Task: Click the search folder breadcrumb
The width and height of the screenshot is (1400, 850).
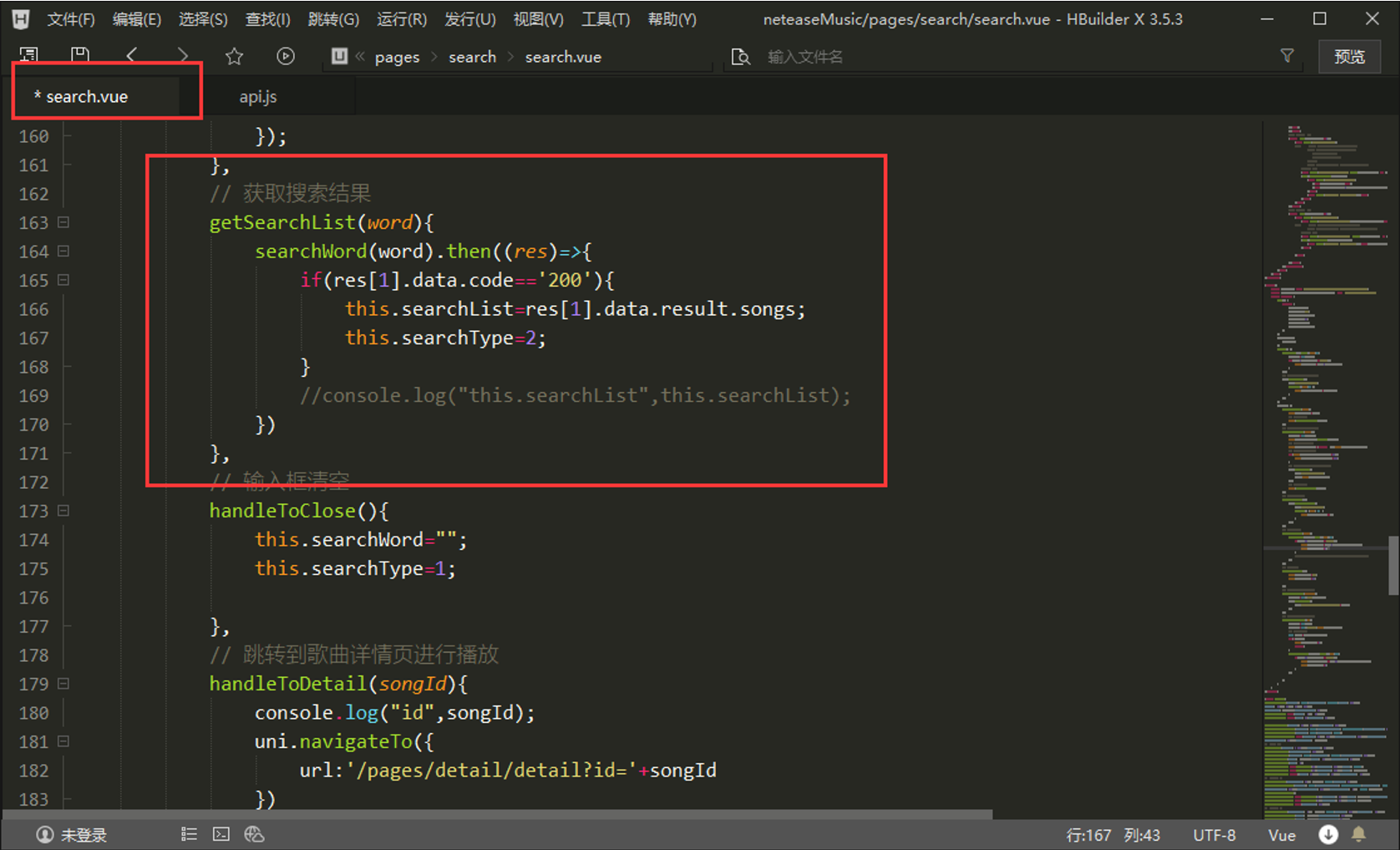Action: [x=472, y=57]
